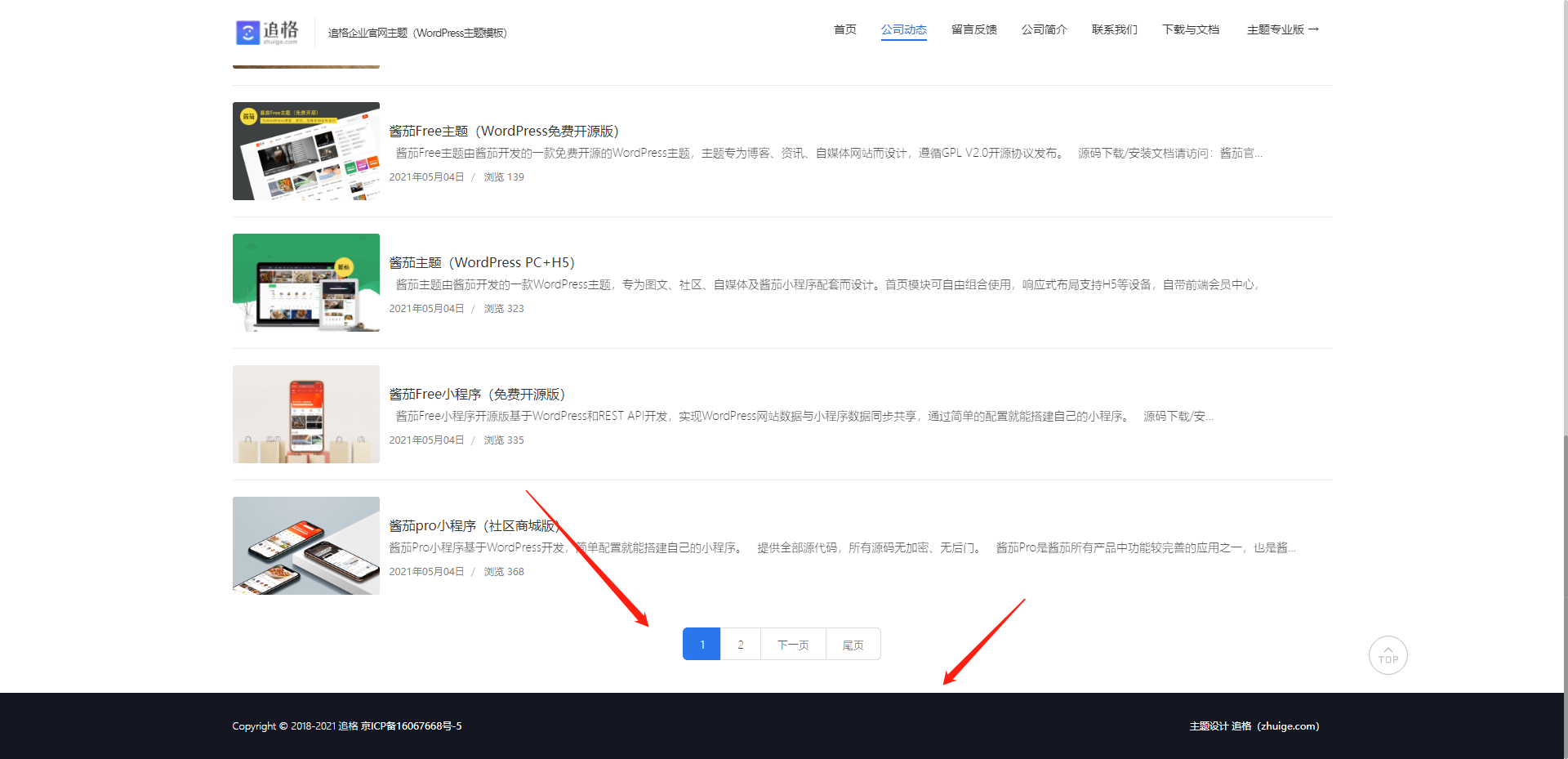Click the 下一页 next page button

tap(793, 644)
